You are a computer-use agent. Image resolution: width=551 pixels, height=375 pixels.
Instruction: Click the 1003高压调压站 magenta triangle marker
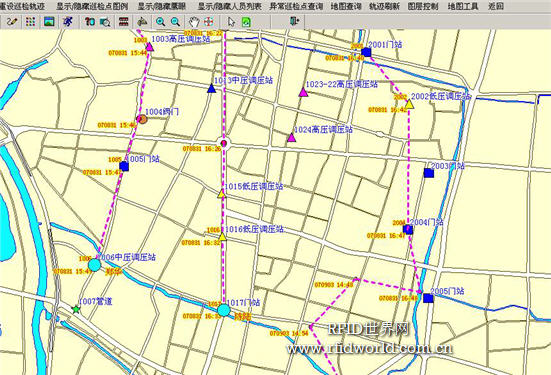coord(150,47)
